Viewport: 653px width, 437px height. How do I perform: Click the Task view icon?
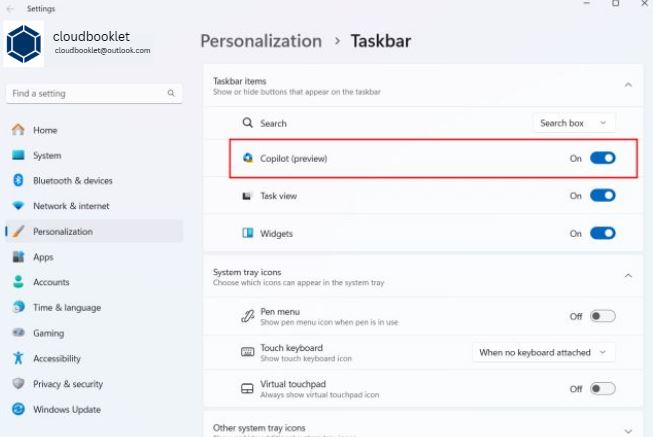247,196
